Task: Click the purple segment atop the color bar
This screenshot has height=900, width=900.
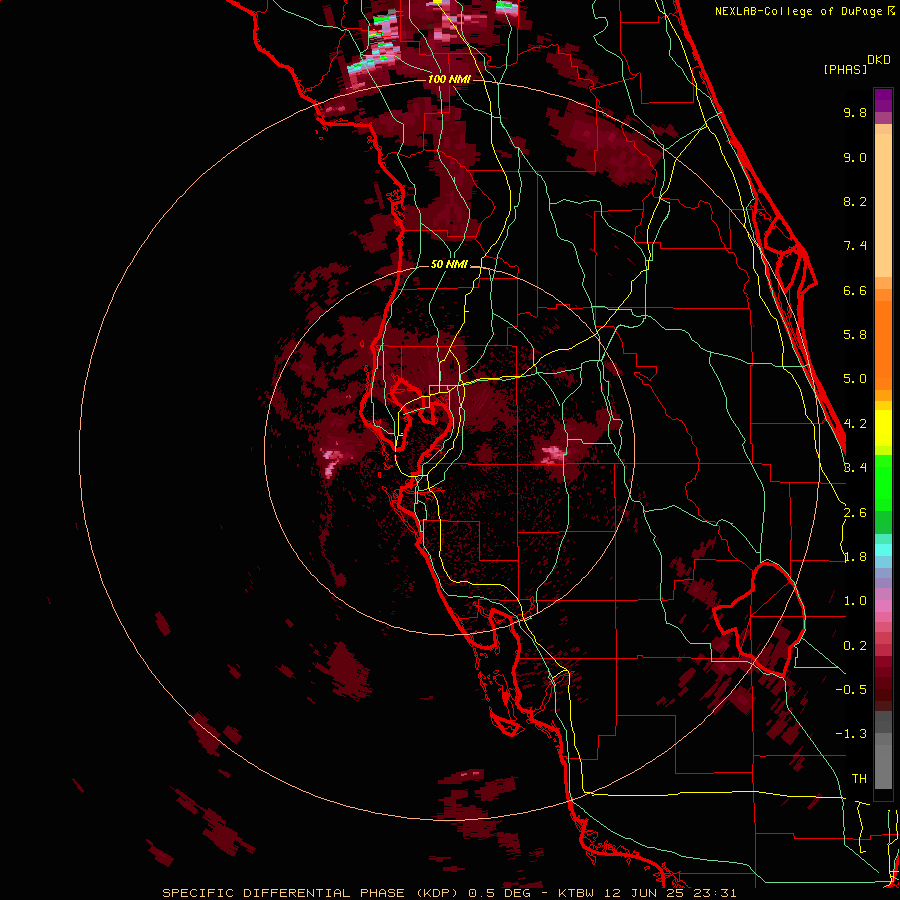Action: 883,100
